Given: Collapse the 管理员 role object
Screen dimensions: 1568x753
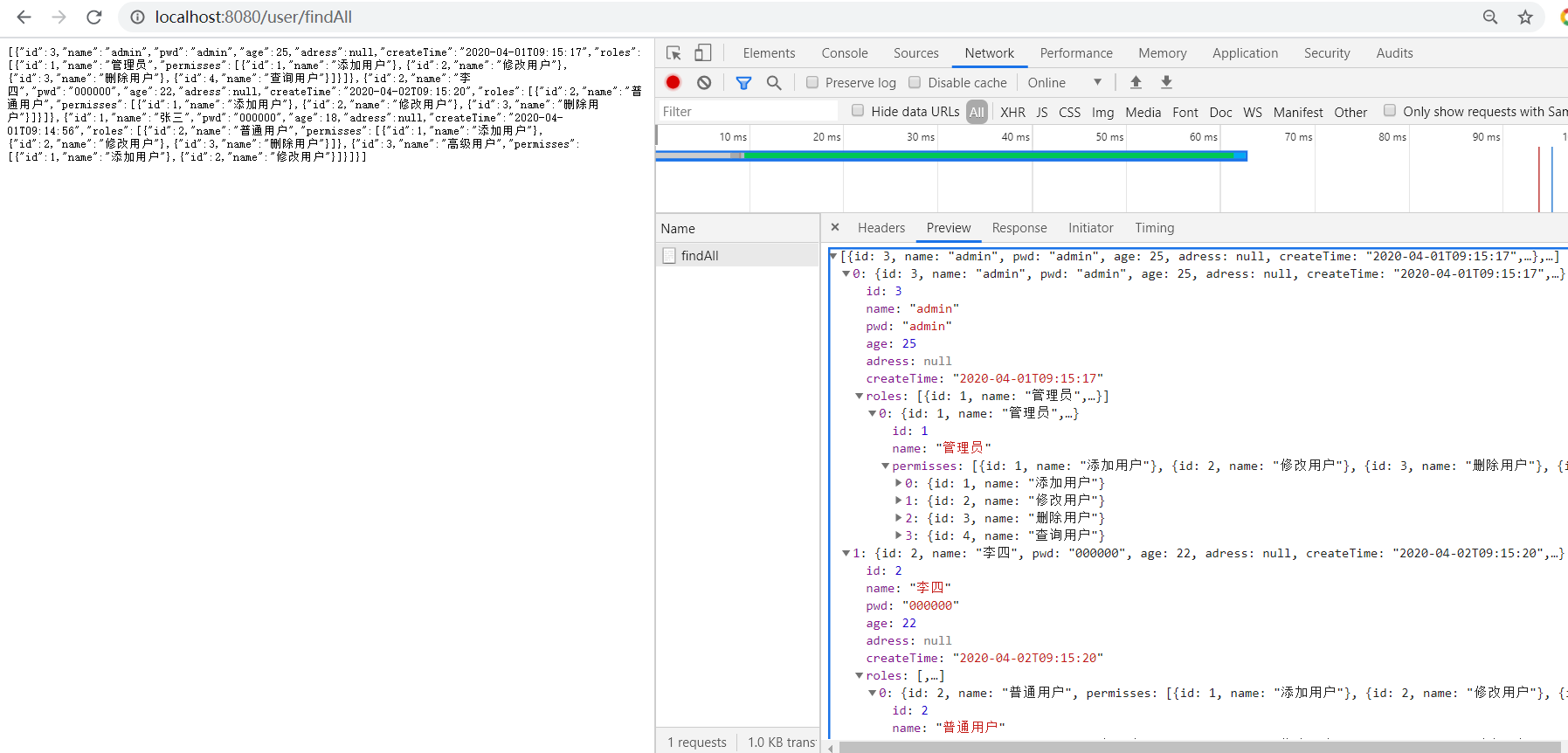Looking at the screenshot, I should point(873,413).
